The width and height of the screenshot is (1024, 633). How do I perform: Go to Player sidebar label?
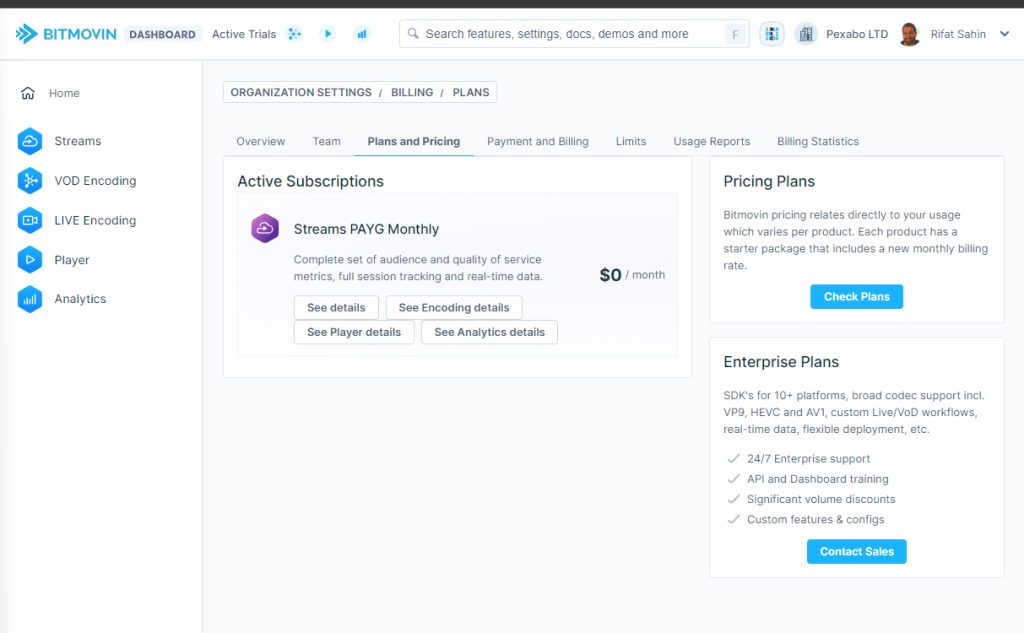click(72, 260)
